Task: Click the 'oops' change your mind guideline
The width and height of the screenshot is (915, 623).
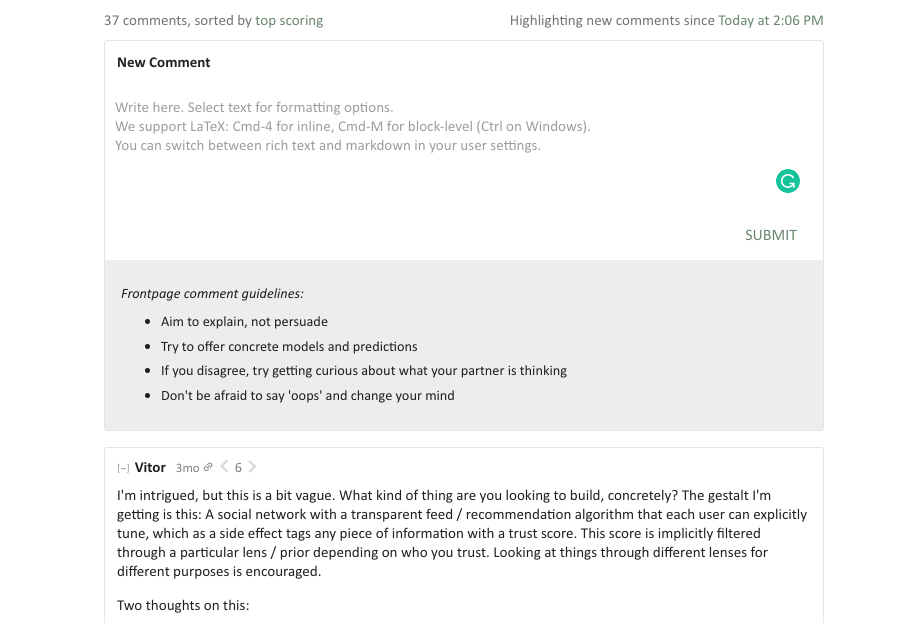Action: tap(308, 396)
